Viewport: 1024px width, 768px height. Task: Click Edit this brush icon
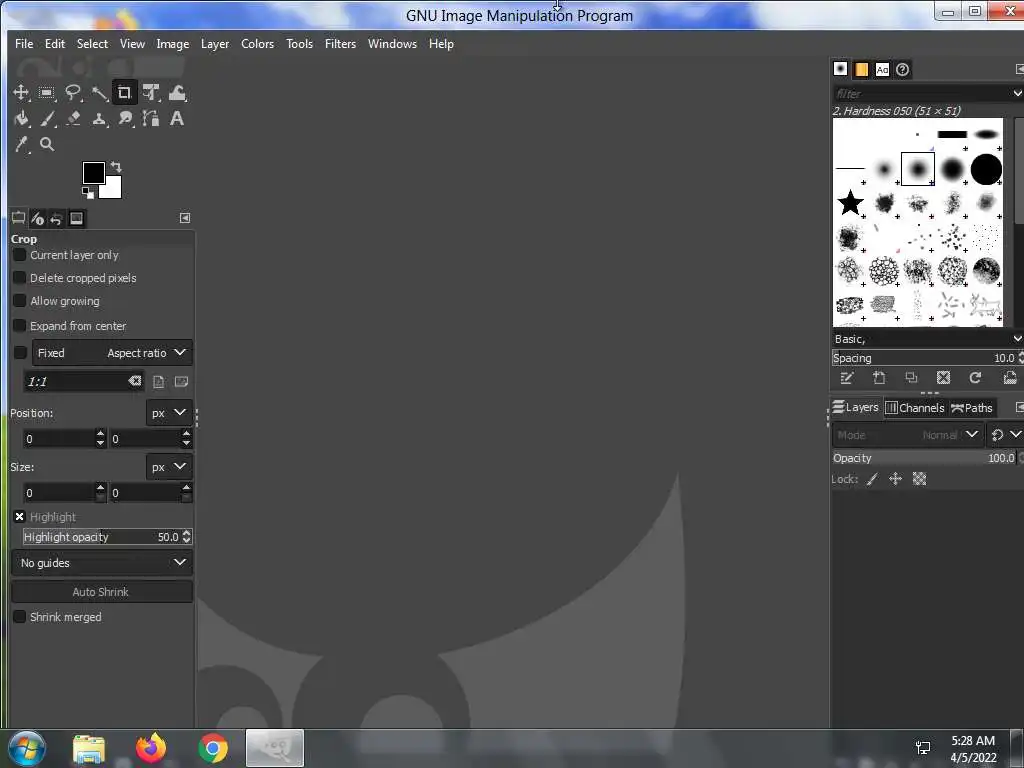click(847, 378)
